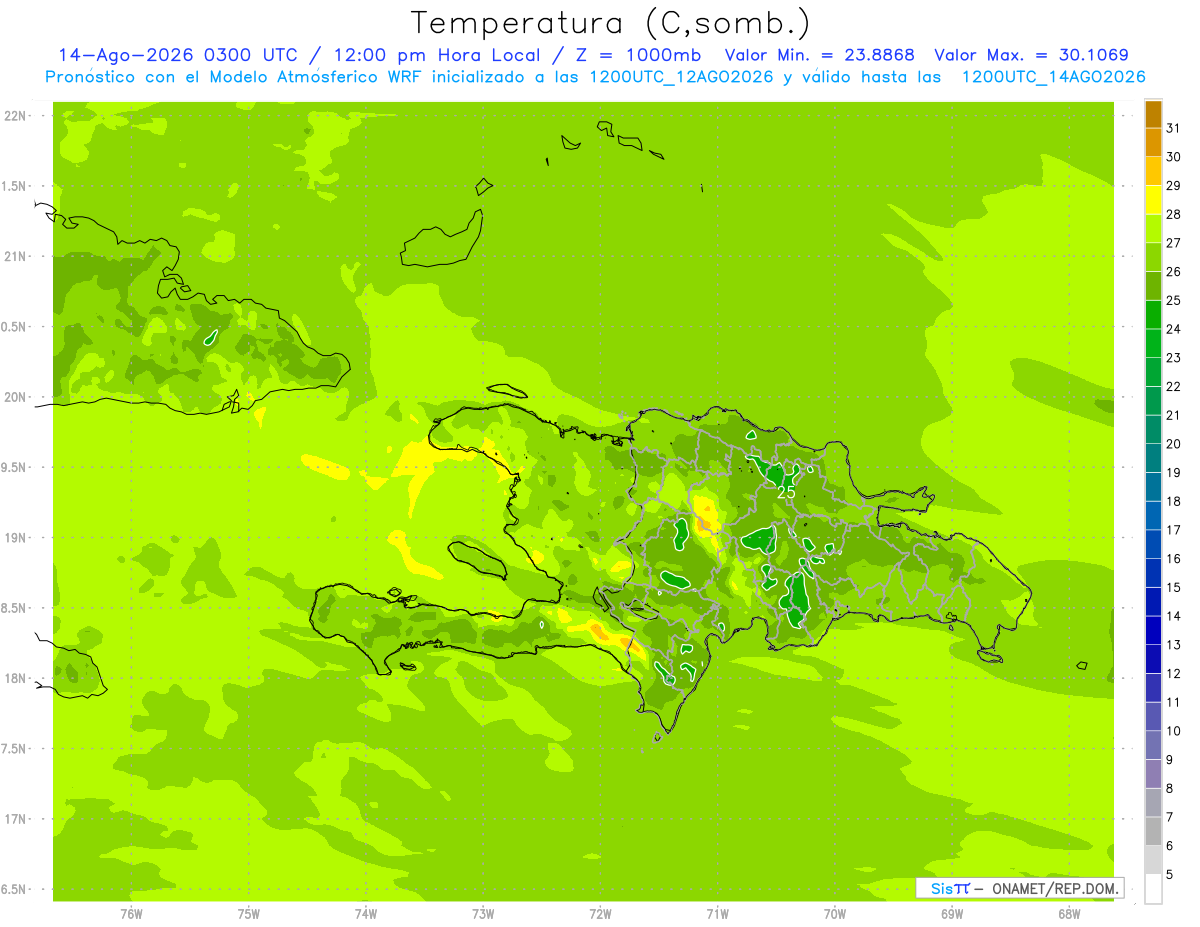This screenshot has height=927, width=1200.
Task: Click the 31 label on the color scale
Action: (1174, 128)
